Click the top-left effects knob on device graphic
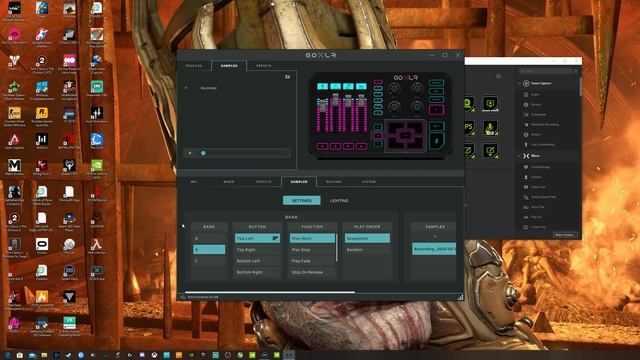Image resolution: width=640 pixels, height=360 pixels. (394, 89)
